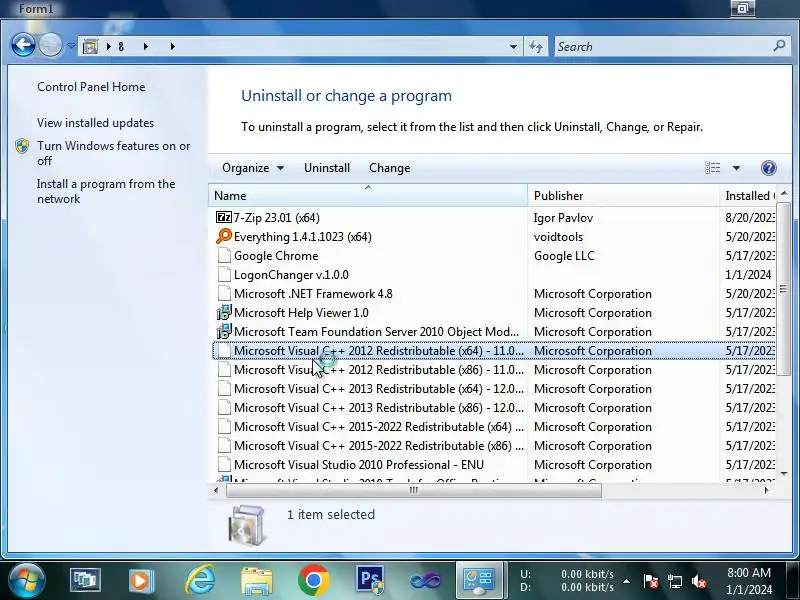Click horizontal scrollbar left arrow
This screenshot has width=800, height=600.
pyautogui.click(x=216, y=490)
